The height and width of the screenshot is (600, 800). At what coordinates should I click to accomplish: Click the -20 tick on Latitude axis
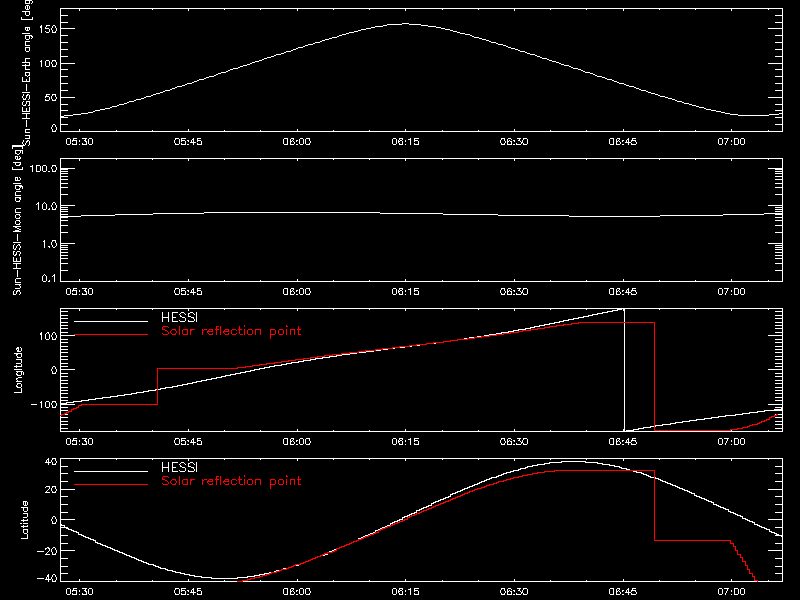point(47,551)
